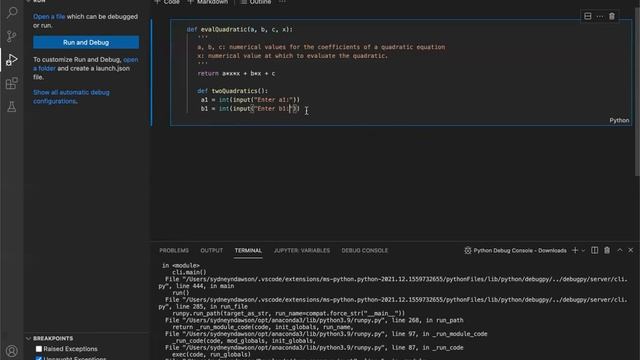Click the Python Debug Console gear icon
This screenshot has height=360, width=640.
(468, 251)
